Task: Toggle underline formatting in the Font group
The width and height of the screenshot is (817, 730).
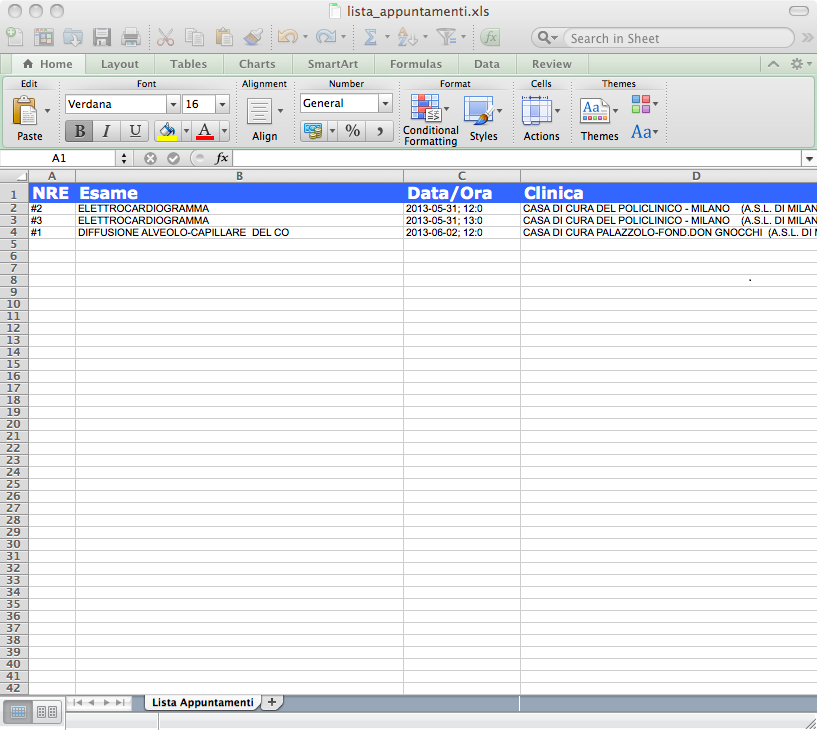Action: 133,131
